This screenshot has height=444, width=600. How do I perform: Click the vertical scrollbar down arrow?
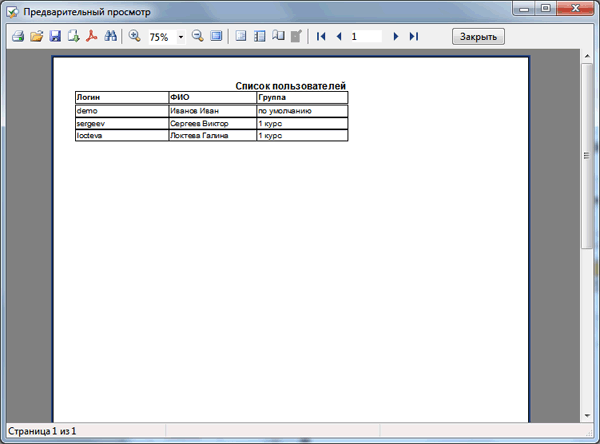click(x=587, y=416)
